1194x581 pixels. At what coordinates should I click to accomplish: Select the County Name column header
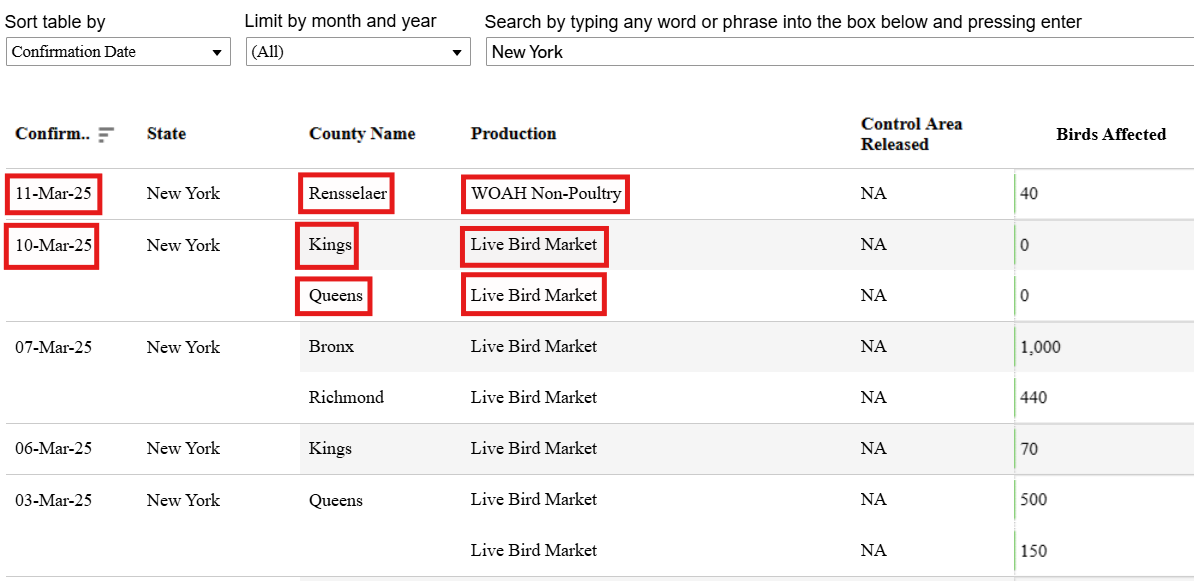[x=362, y=134]
